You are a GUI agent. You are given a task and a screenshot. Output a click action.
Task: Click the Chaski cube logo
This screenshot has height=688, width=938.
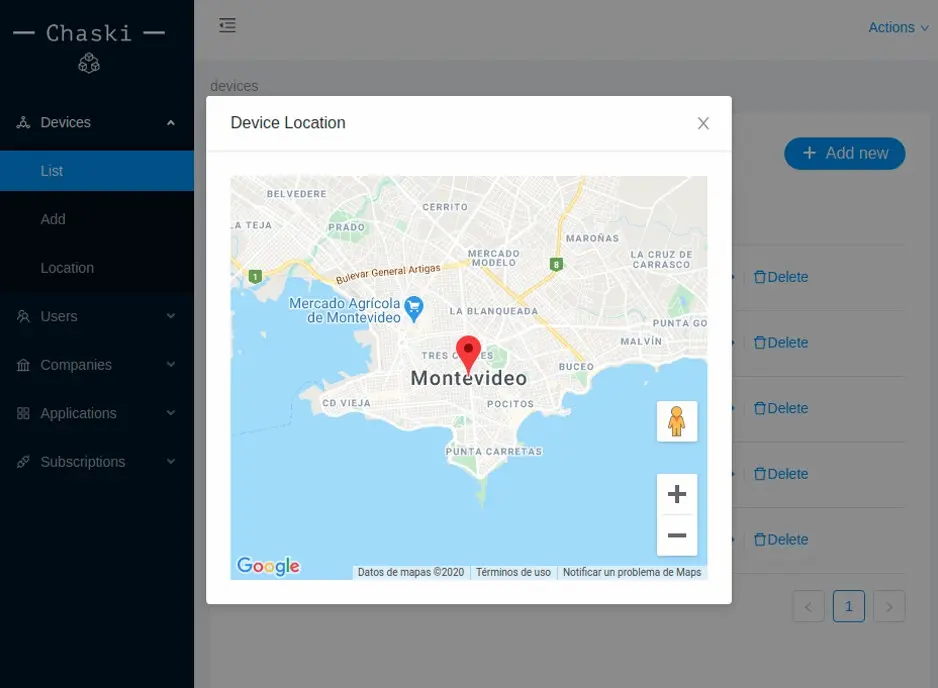[89, 62]
